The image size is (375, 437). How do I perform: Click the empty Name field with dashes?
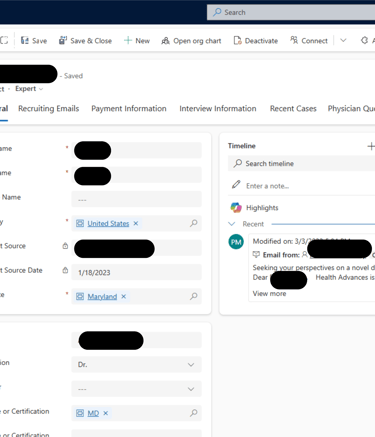[136, 199]
